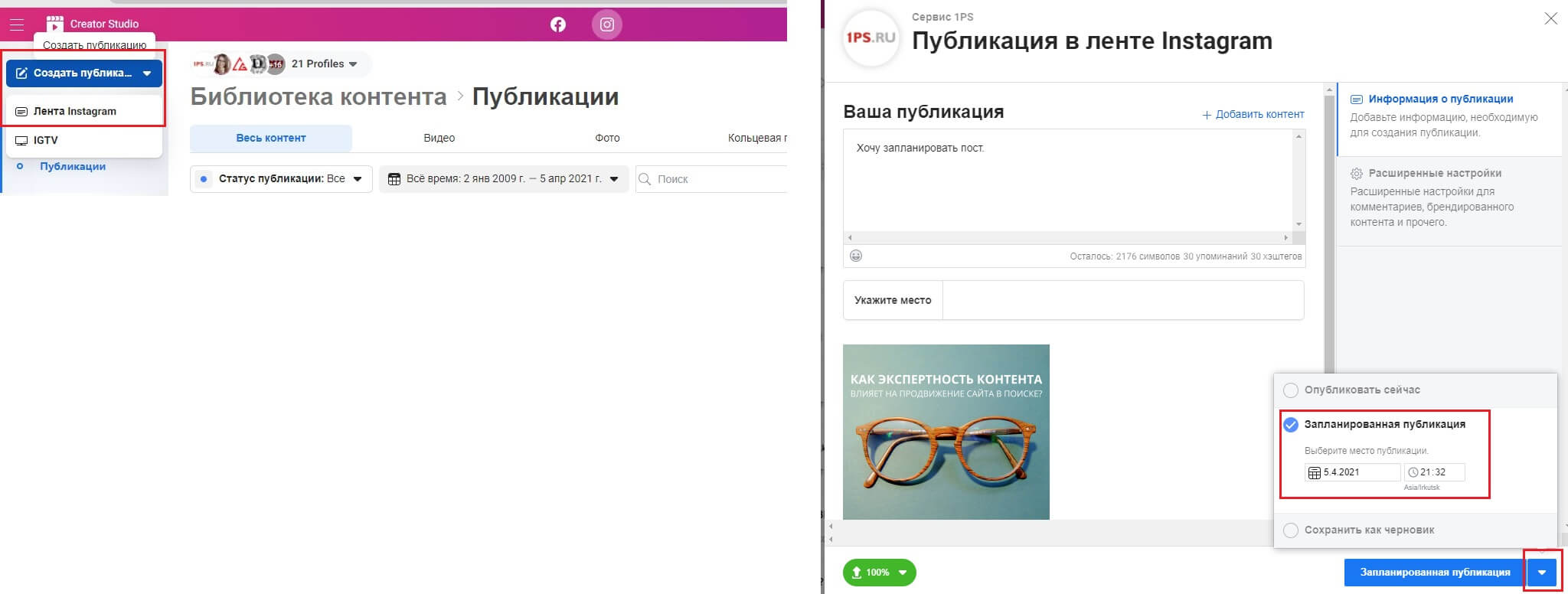
Task: Select the Опубликовать сейчас radio option
Action: click(x=1291, y=390)
